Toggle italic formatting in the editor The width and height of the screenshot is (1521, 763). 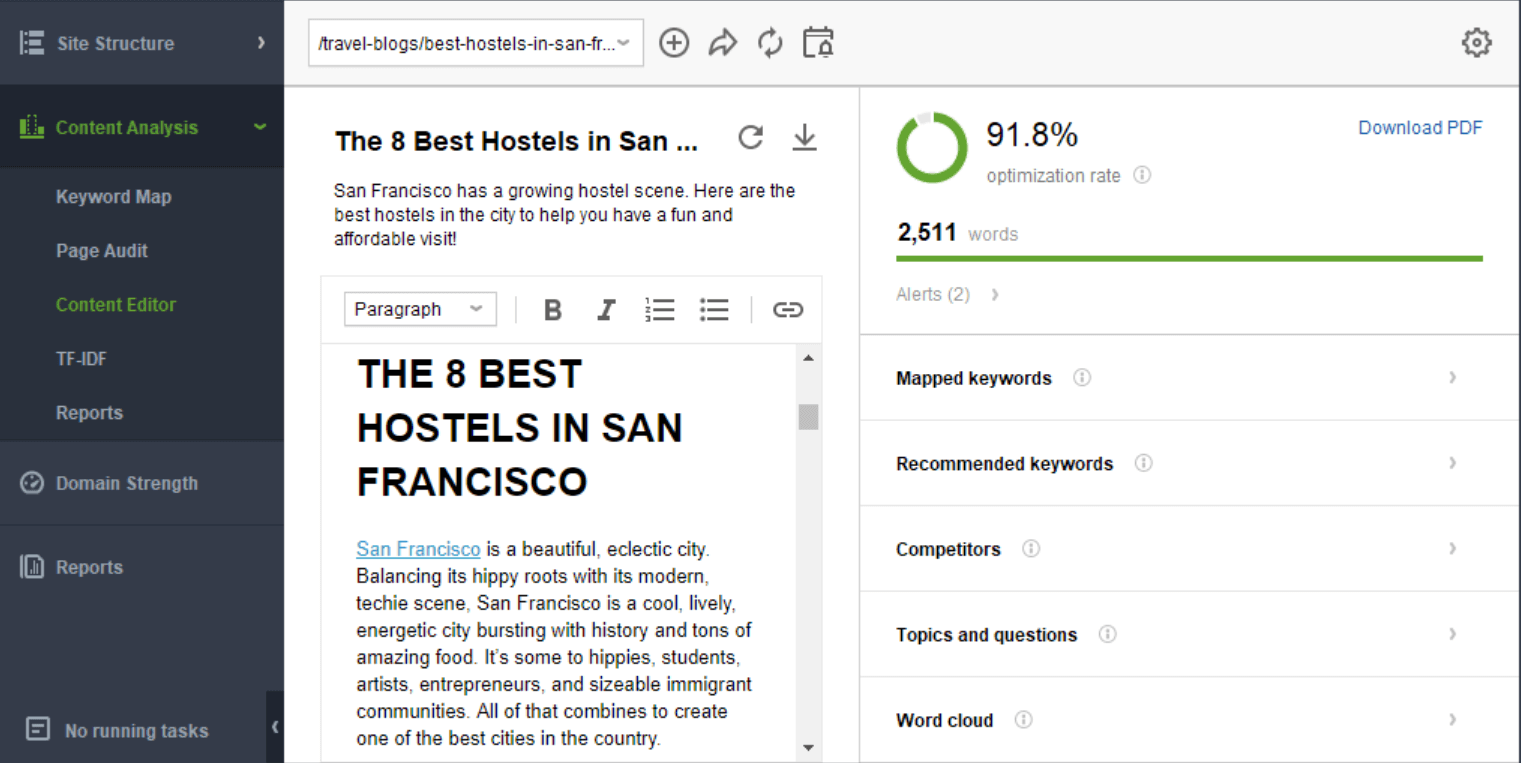(605, 310)
